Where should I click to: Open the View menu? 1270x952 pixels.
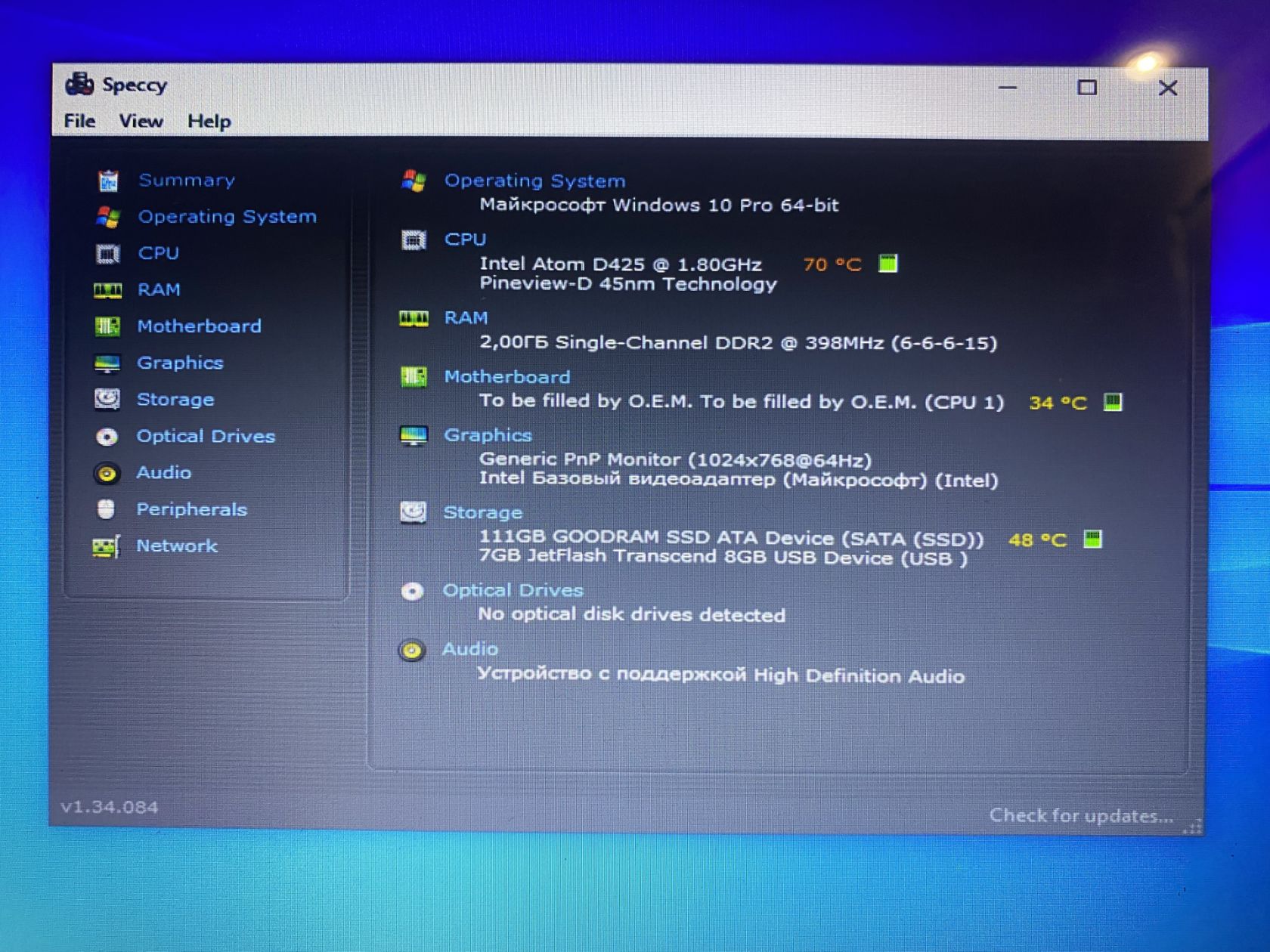(x=141, y=121)
